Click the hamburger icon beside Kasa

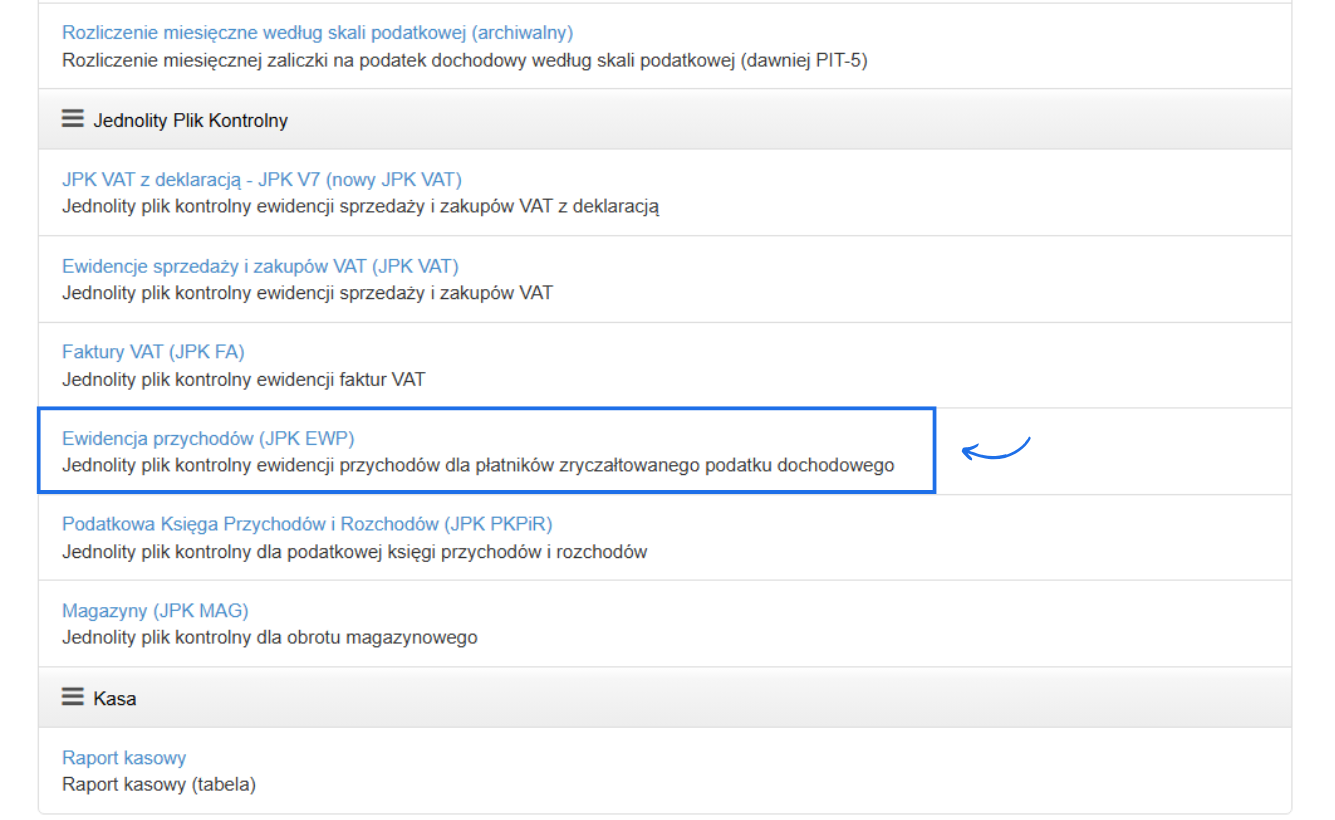click(x=72, y=697)
